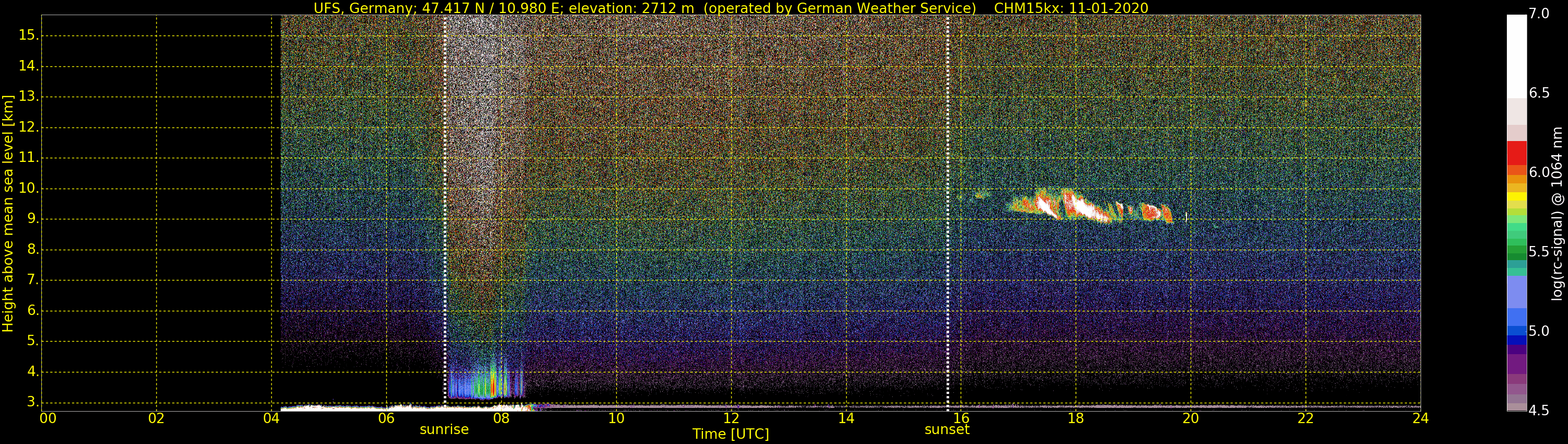Click the 'Height above mean sea level [km]' axis title
1568x444 pixels.
(x=7, y=214)
